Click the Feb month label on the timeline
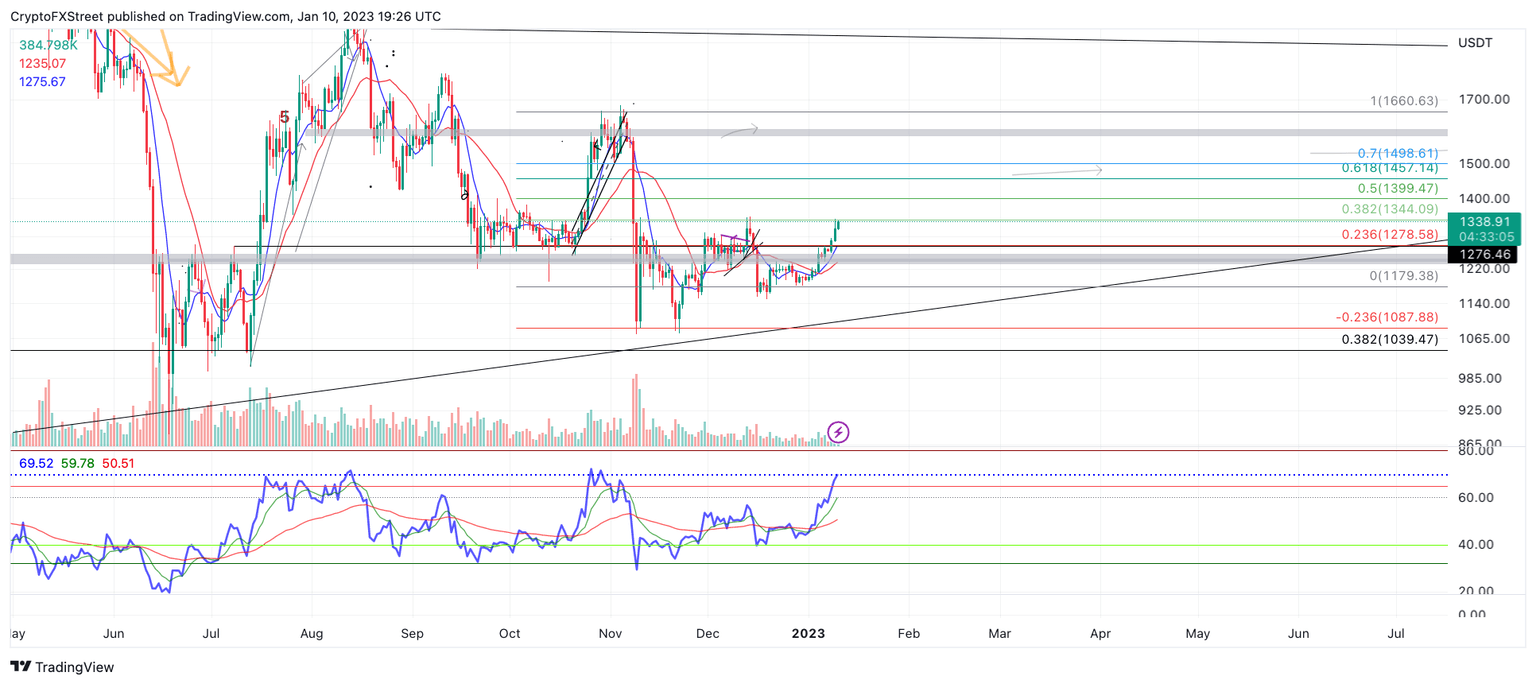 pos(908,633)
